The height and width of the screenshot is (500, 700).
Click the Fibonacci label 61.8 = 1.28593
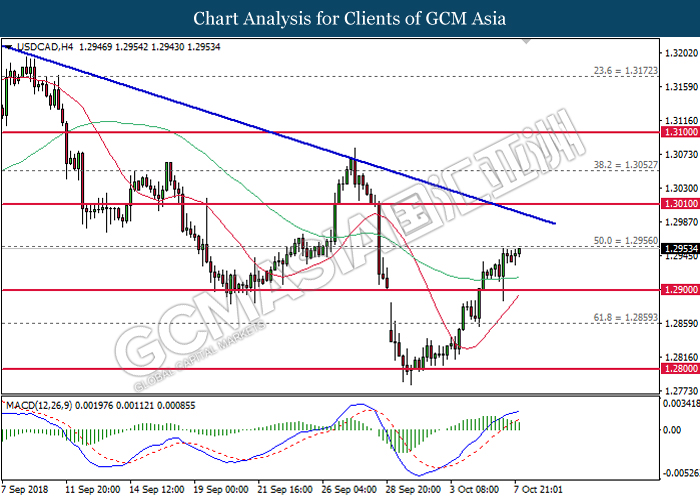click(625, 317)
